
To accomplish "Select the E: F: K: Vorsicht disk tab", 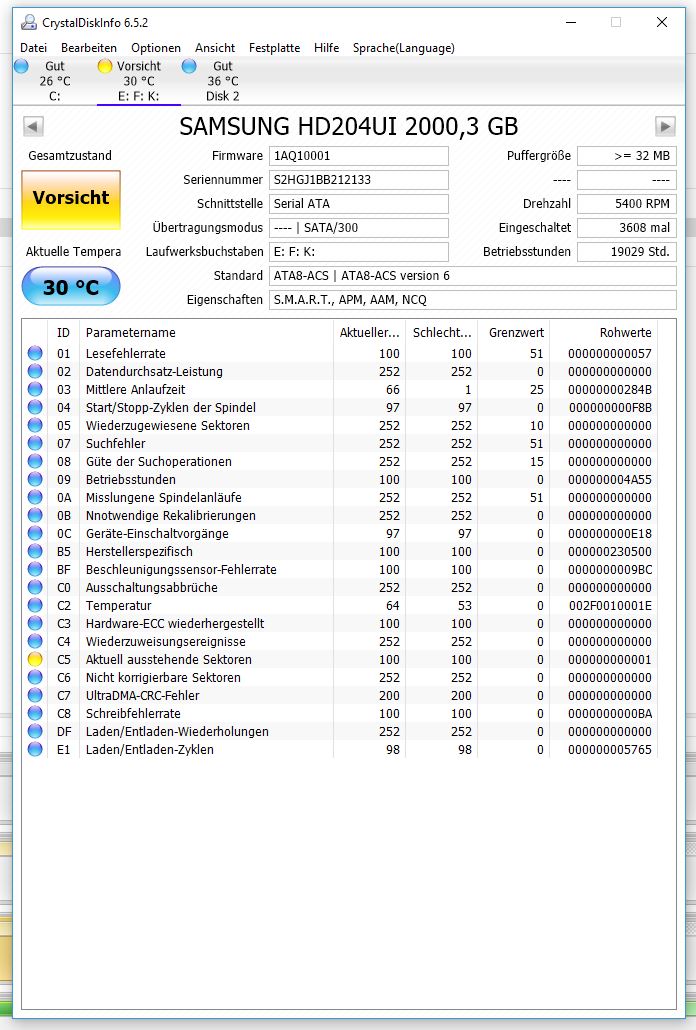I will pos(139,81).
